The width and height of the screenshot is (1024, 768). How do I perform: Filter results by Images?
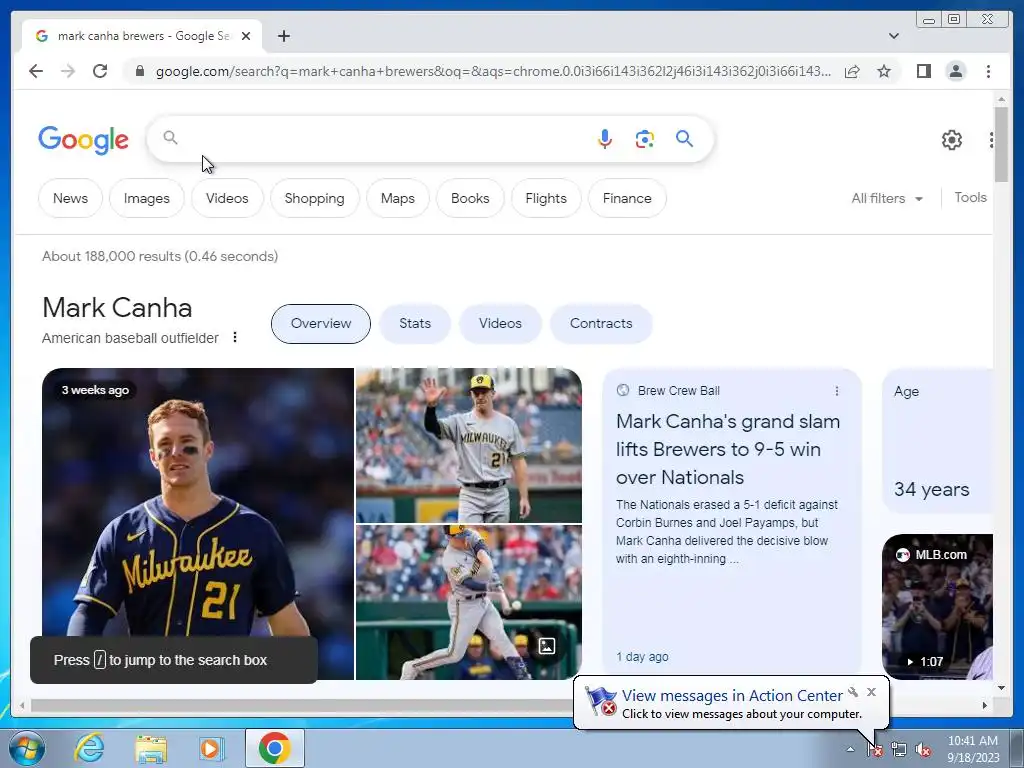click(147, 198)
